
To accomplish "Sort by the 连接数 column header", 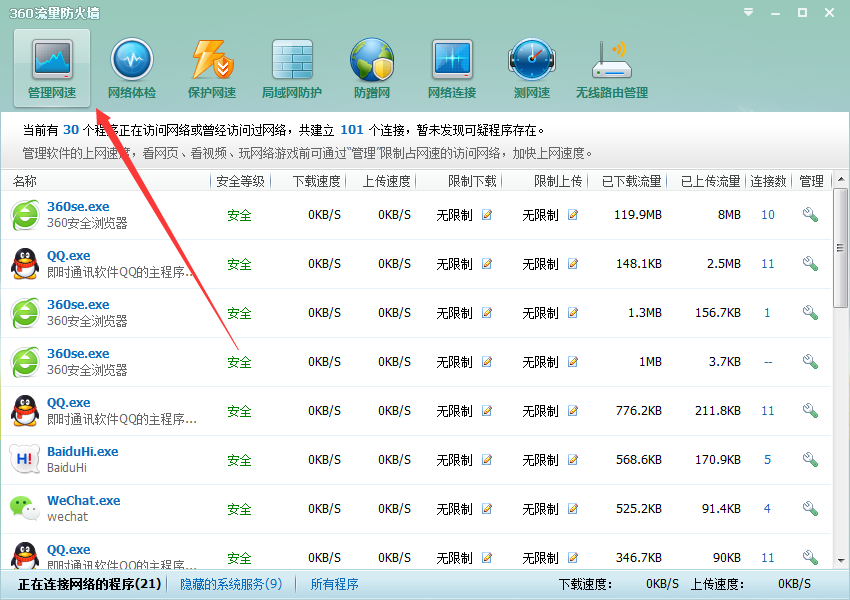I will click(768, 181).
